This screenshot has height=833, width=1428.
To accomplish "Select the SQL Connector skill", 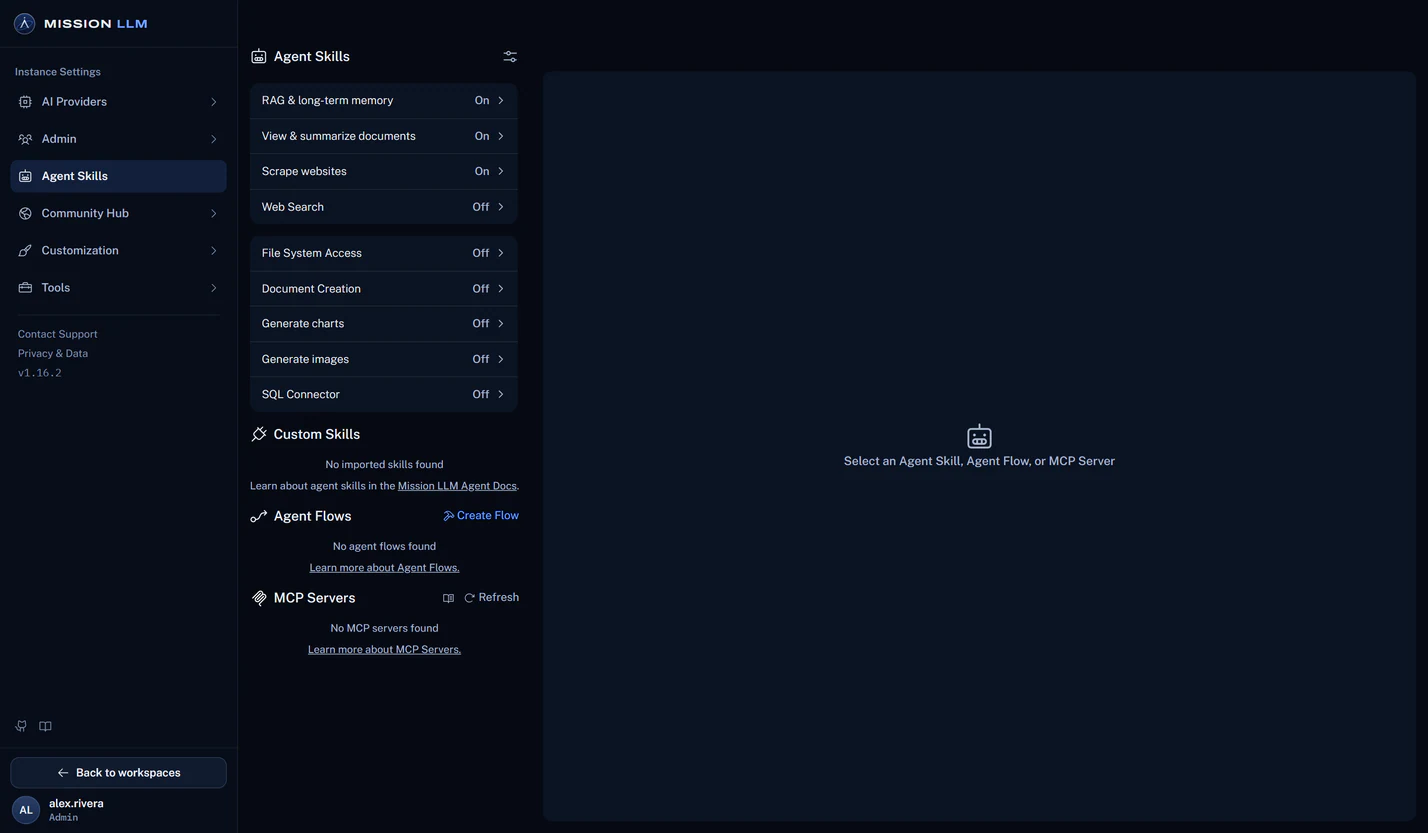I will click(383, 394).
